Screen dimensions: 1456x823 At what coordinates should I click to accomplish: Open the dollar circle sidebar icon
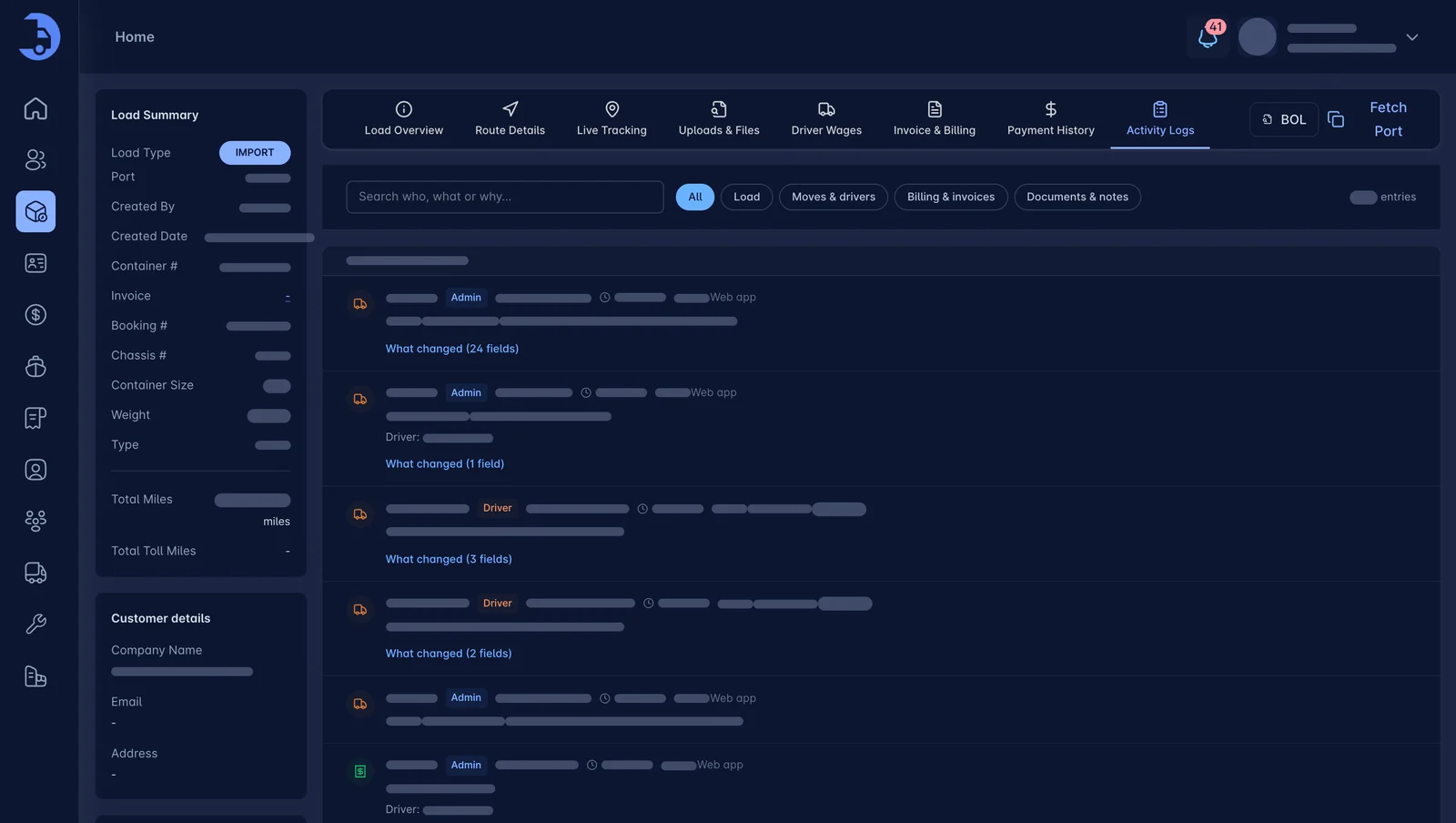pyautogui.click(x=35, y=315)
